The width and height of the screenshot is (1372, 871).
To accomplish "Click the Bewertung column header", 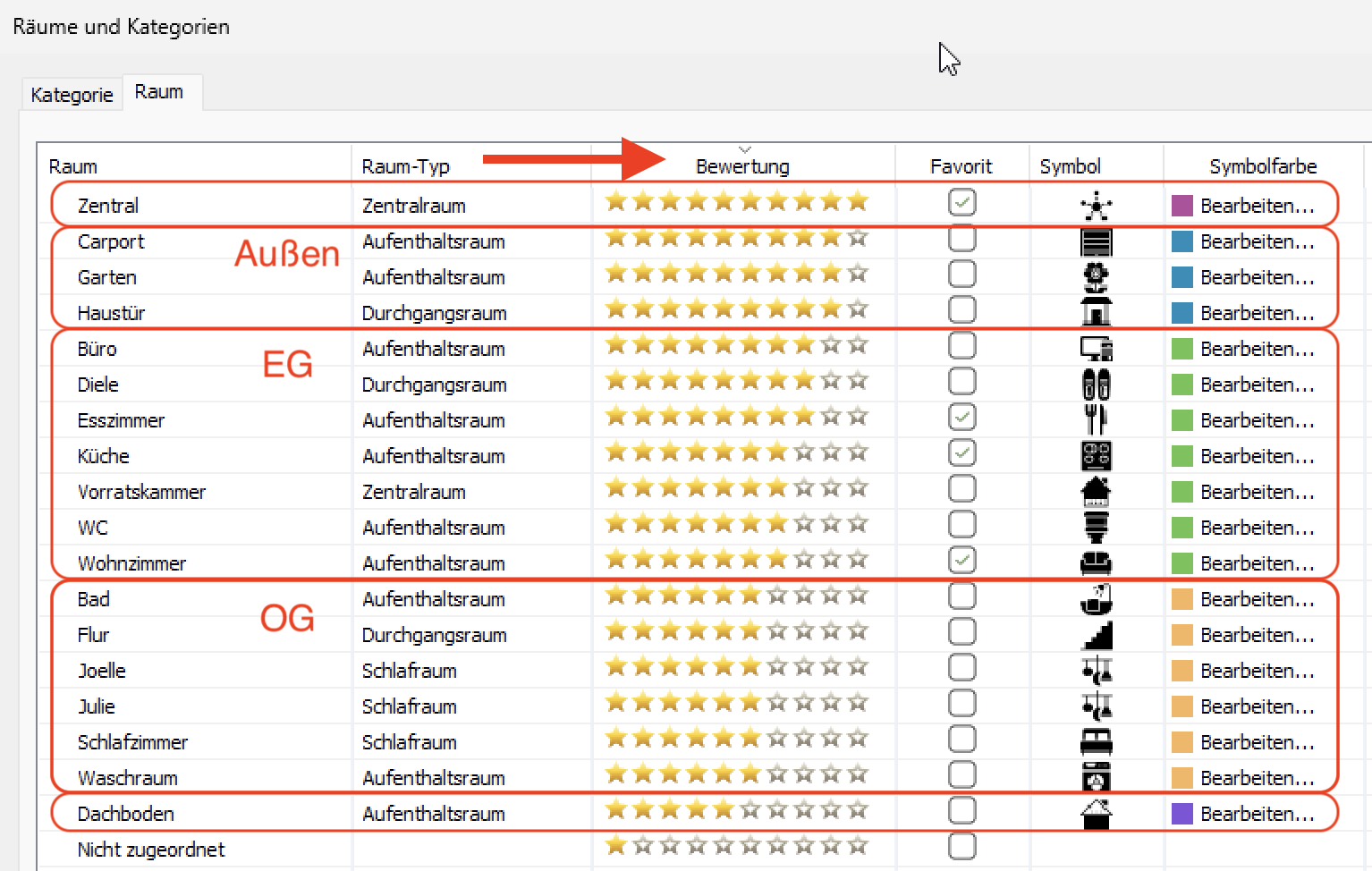I will 742,166.
